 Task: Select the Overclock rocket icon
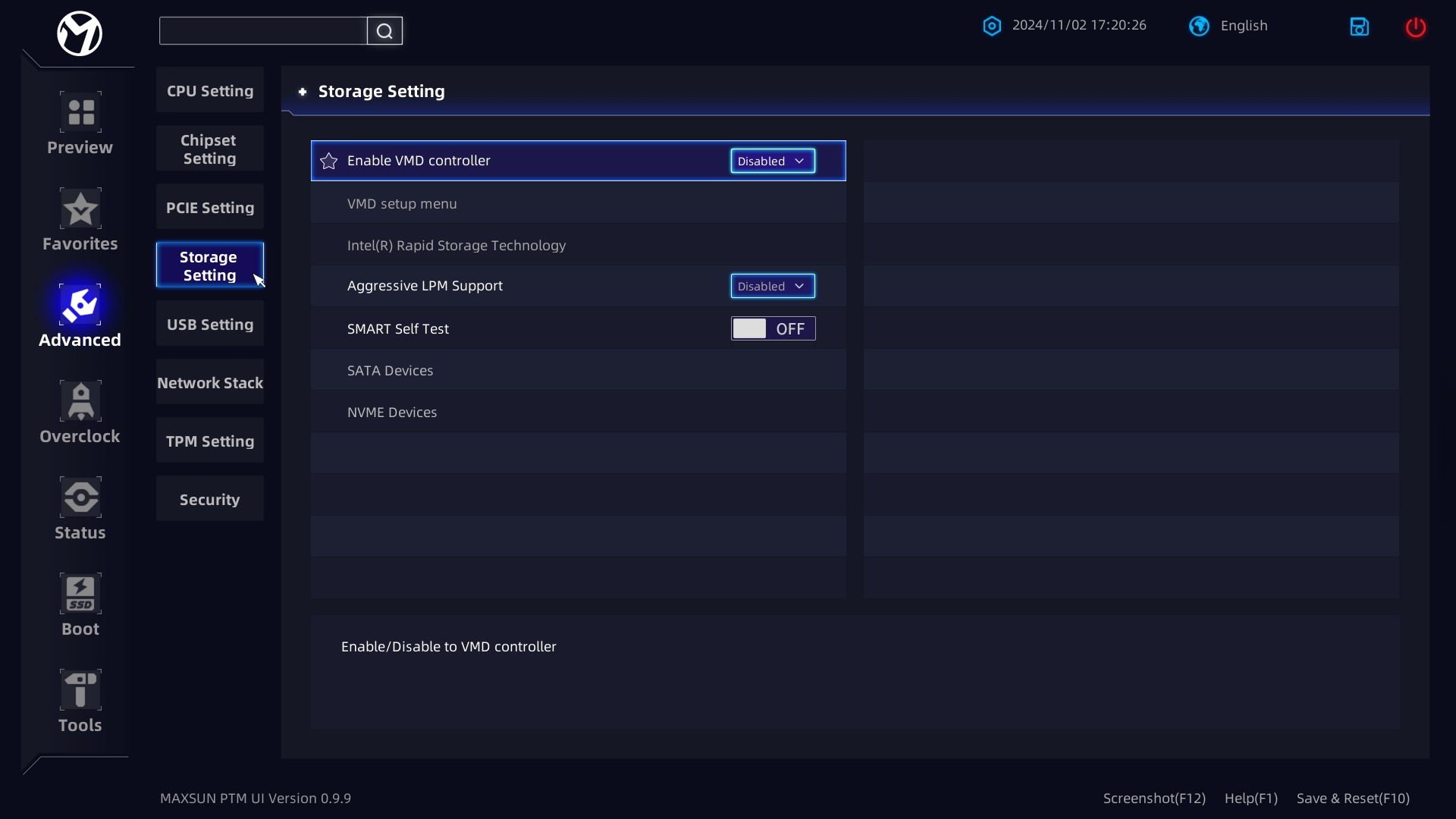coord(80,401)
